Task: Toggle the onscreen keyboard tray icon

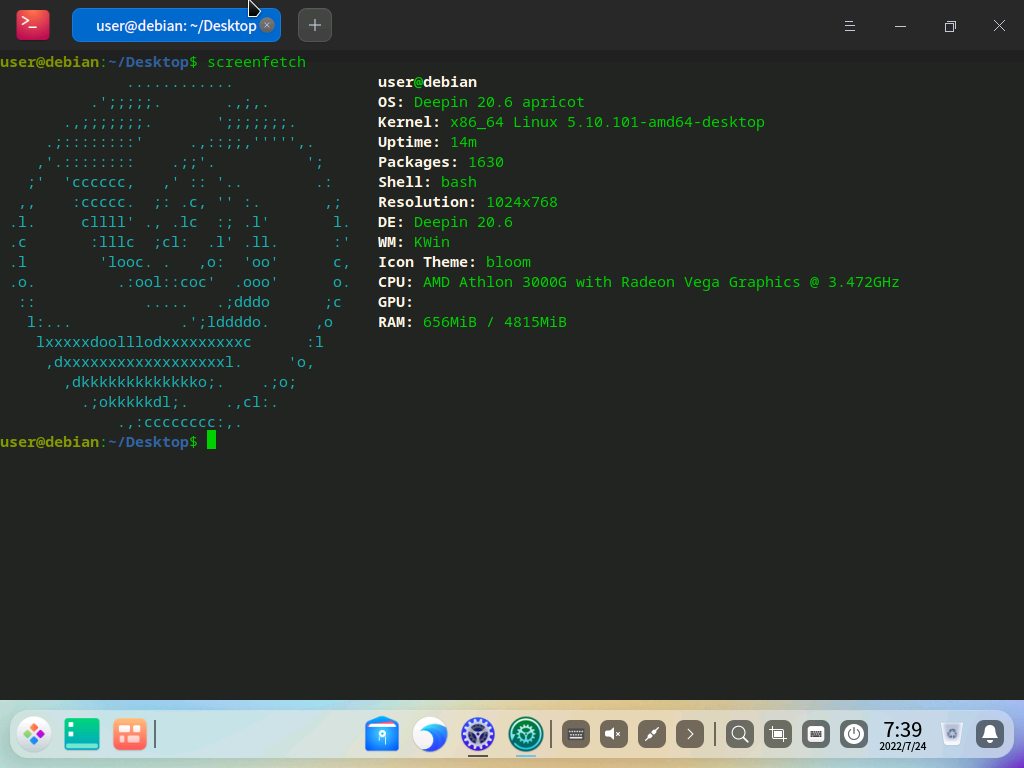Action: click(576, 735)
